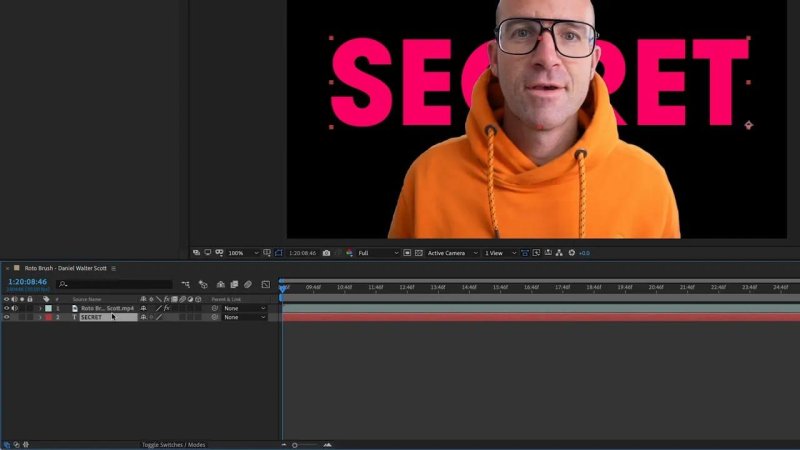Click the Fast Previews icon
This screenshot has width=800, height=450.
[536, 253]
